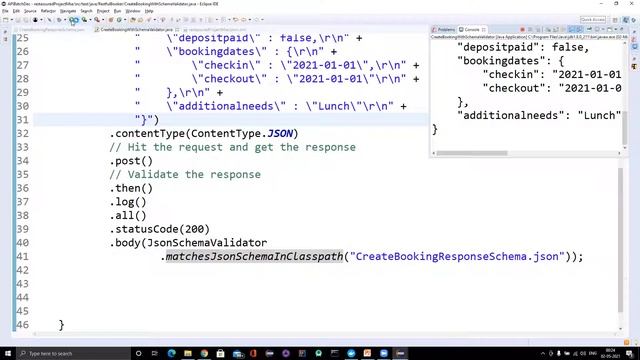
Task: Expand the Display Selected Console dropdown
Action: [603, 29]
